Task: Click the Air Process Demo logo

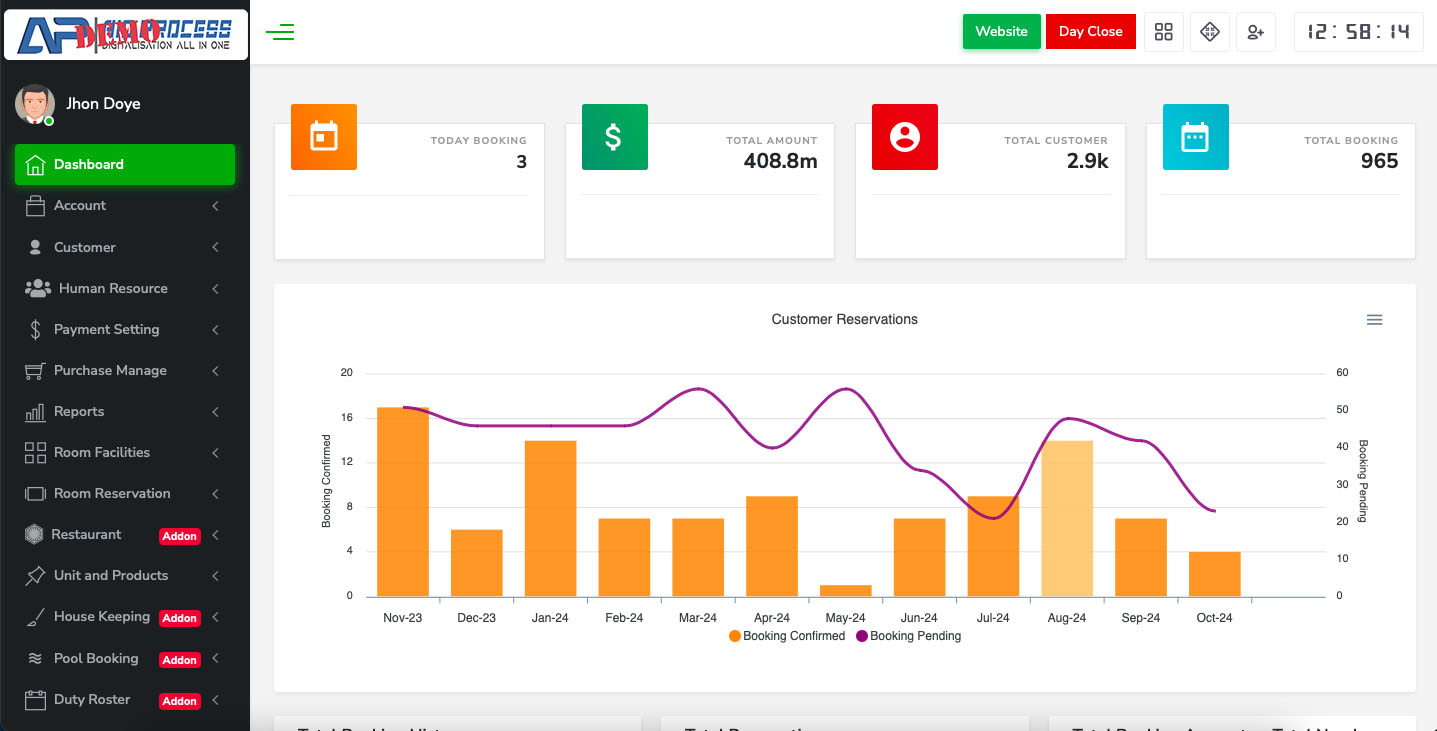Action: pyautogui.click(x=125, y=35)
